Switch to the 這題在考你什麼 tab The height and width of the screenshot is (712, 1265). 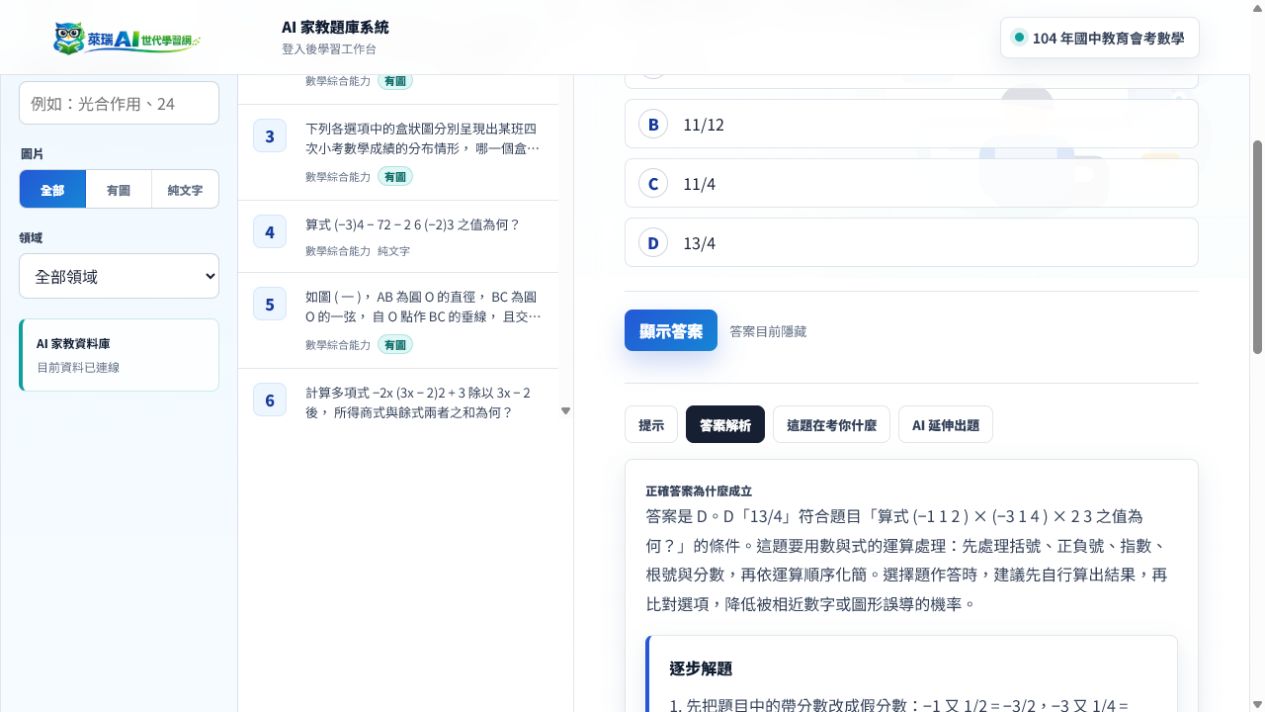coord(831,425)
